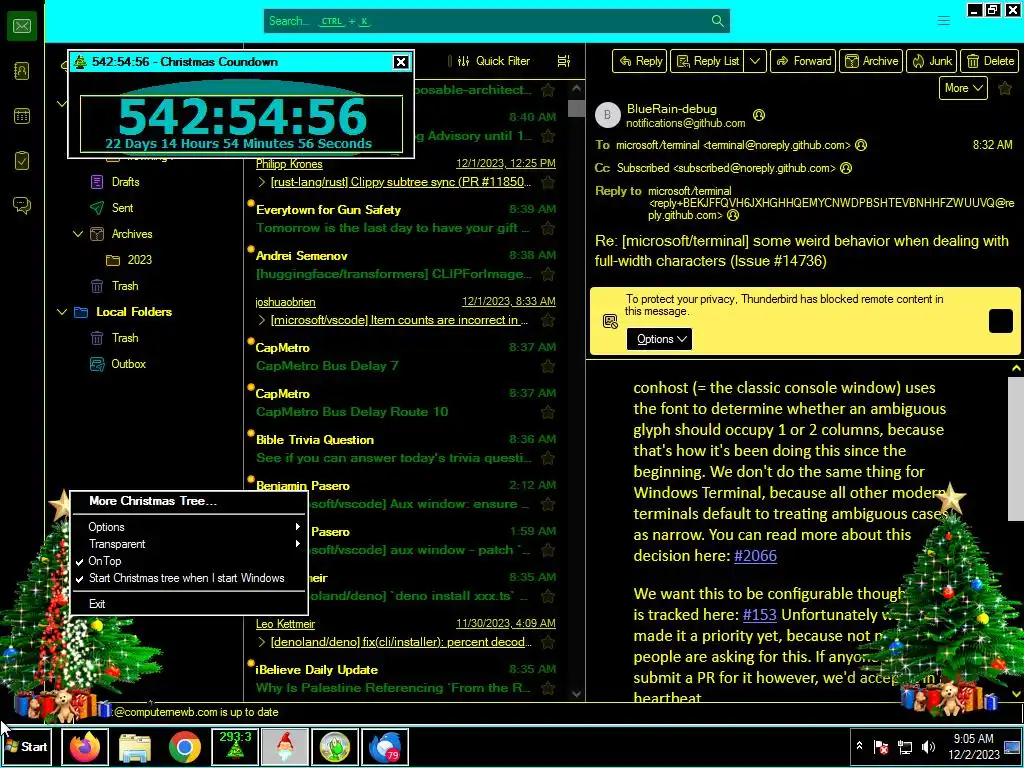Close the Christmas Countdown window
The width and height of the screenshot is (1024, 768).
(401, 62)
